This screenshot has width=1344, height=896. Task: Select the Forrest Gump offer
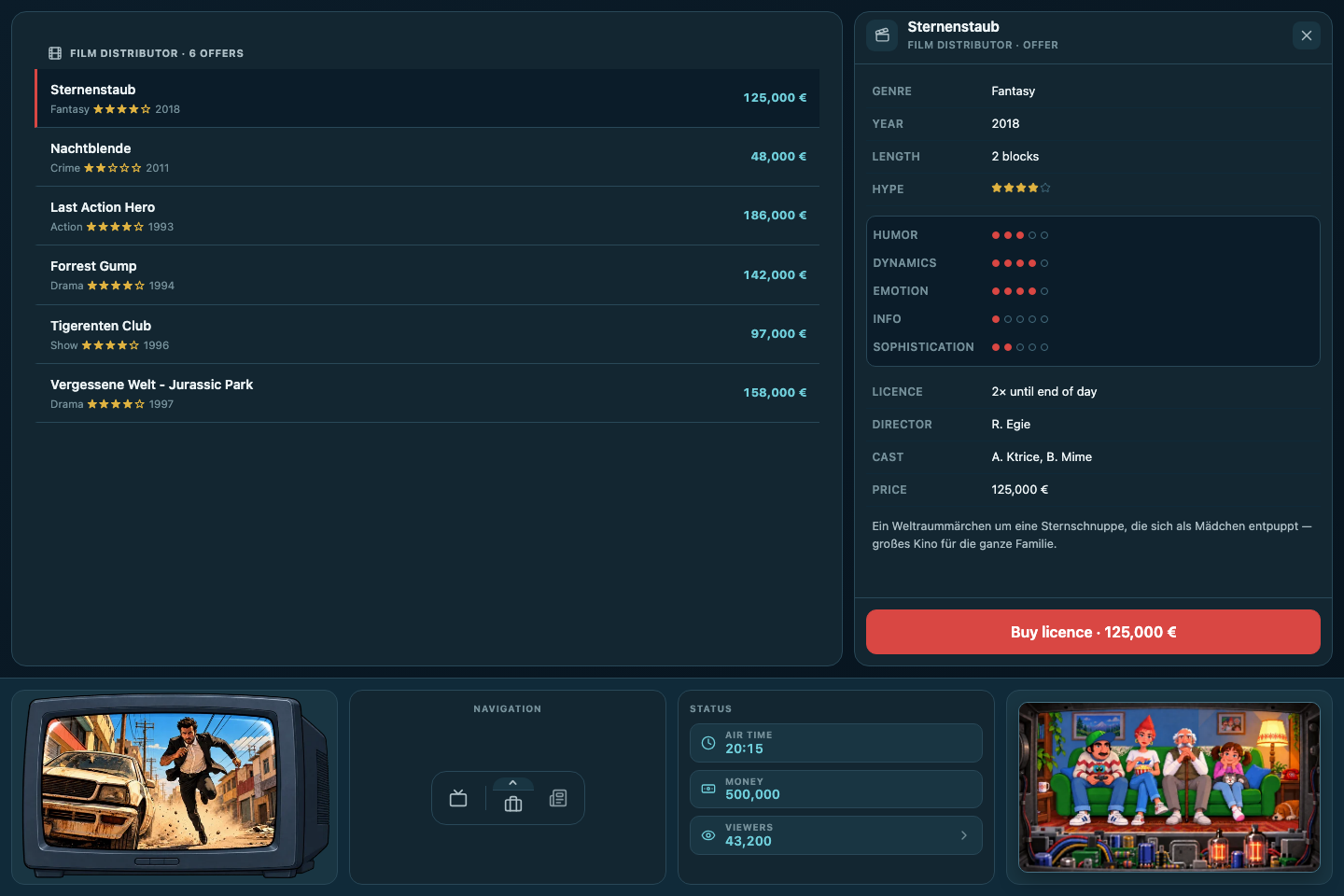[427, 275]
